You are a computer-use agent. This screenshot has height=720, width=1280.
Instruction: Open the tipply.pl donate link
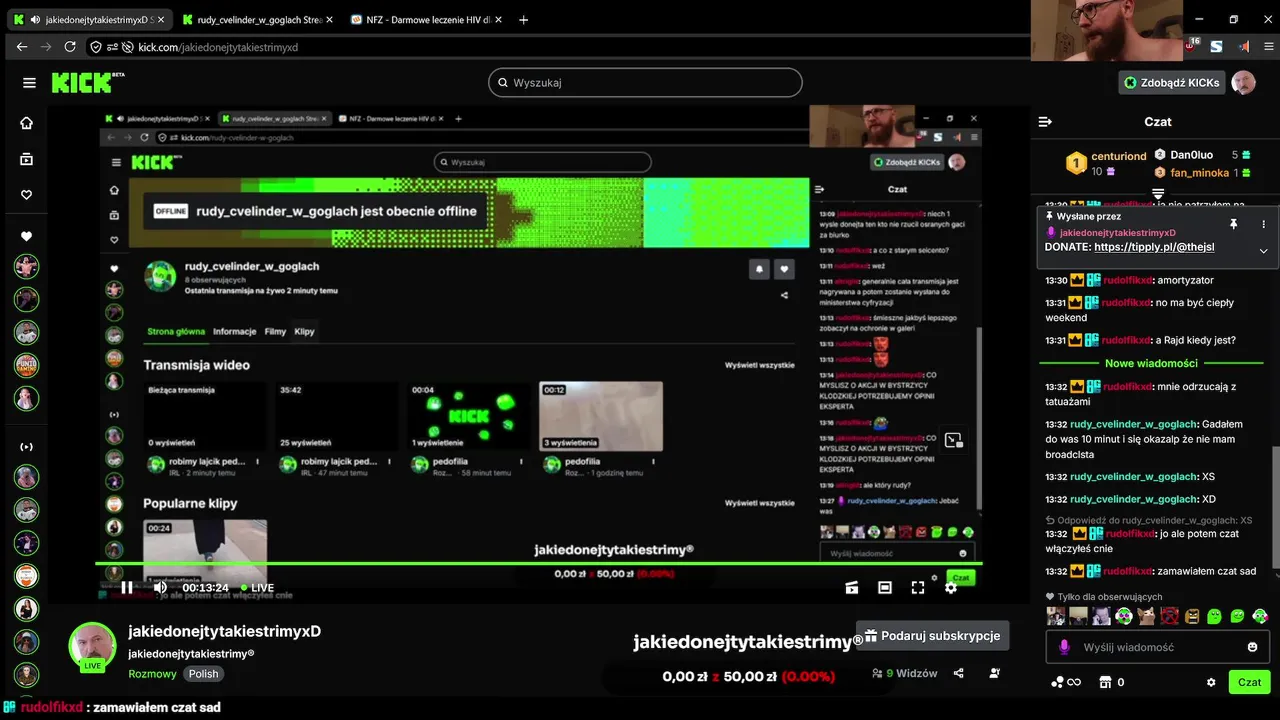1154,247
